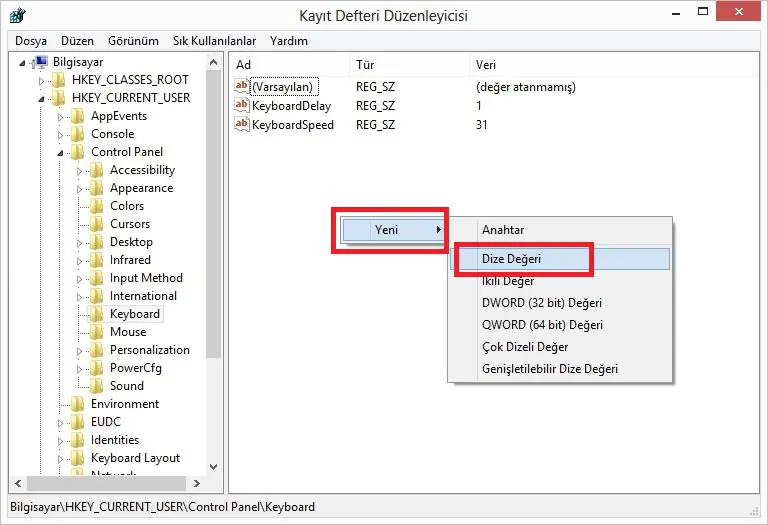Click the International folder icon
This screenshot has width=768, height=525.
97,296
